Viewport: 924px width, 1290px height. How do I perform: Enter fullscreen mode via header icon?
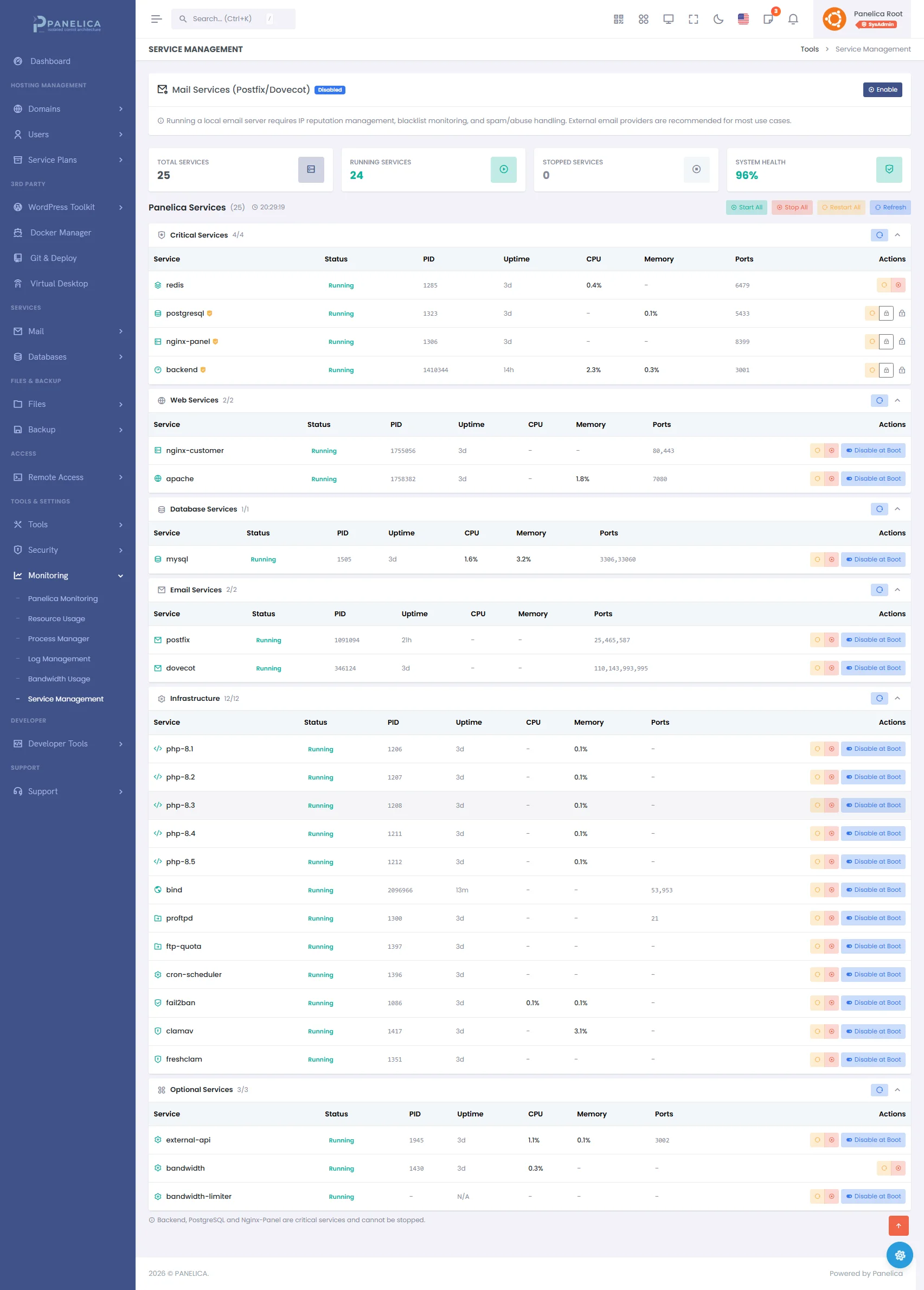(x=692, y=20)
